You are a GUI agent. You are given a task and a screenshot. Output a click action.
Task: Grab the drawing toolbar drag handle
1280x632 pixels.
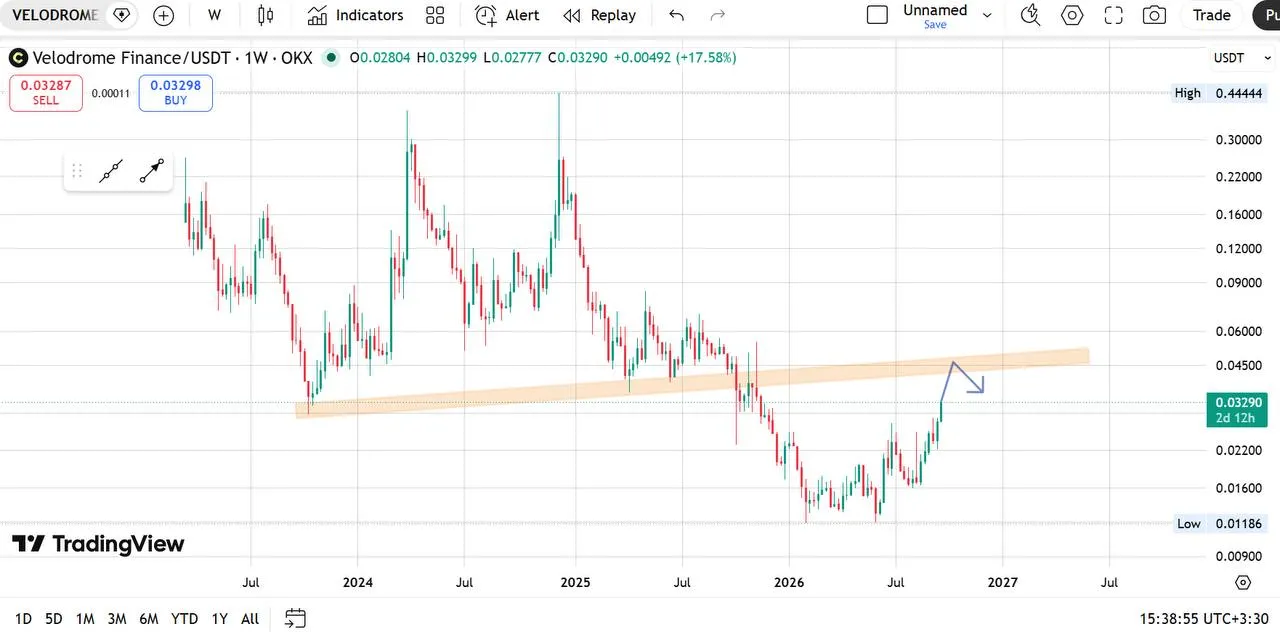77,171
